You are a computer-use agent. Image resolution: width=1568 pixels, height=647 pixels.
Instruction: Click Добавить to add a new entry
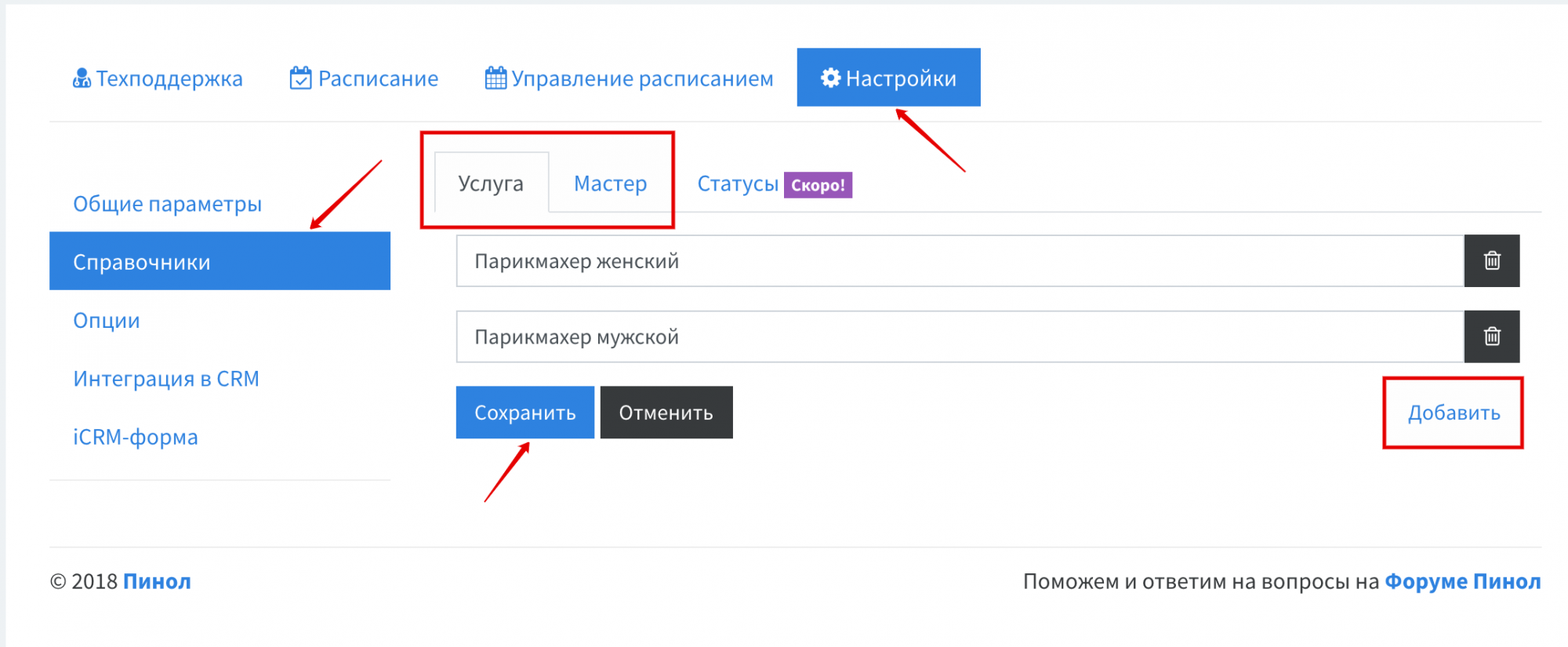coord(1454,413)
